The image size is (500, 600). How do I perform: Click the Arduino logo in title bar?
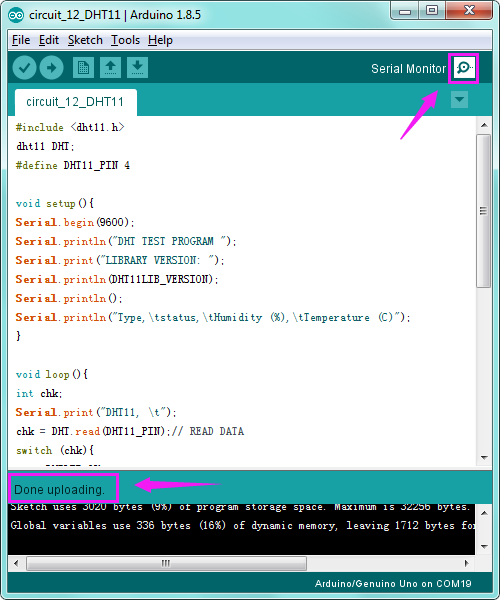16,15
